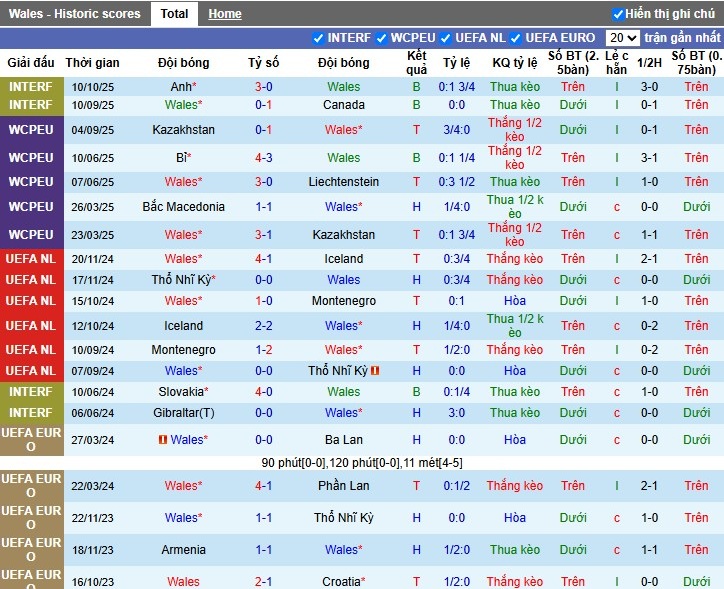Switch to the Home tab

coord(224,14)
